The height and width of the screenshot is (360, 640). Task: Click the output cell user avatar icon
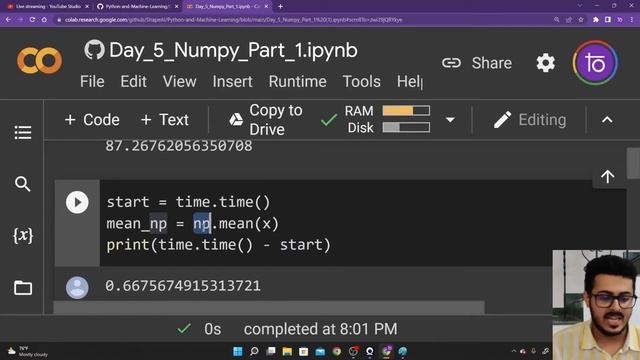(x=77, y=287)
